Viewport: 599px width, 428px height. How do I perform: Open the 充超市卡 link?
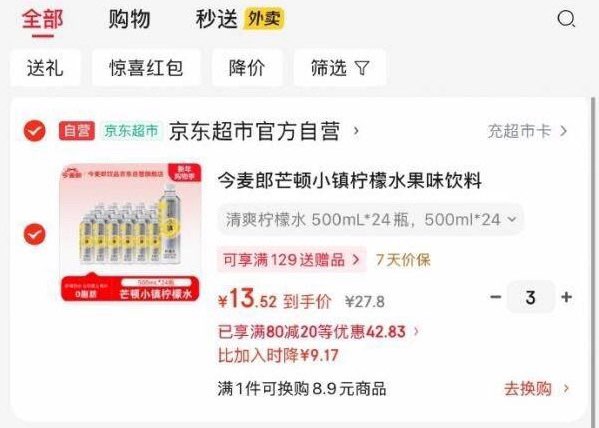[527, 131]
